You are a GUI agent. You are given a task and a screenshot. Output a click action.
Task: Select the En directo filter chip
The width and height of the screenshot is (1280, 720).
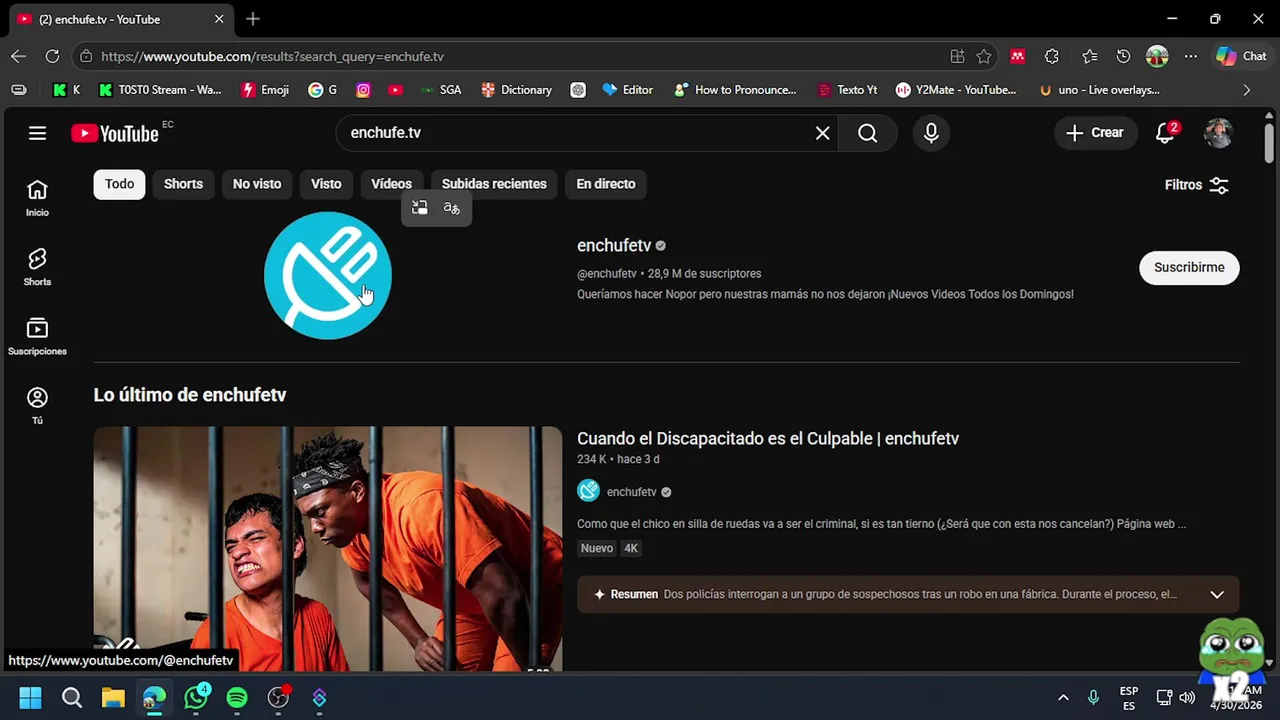click(x=606, y=184)
